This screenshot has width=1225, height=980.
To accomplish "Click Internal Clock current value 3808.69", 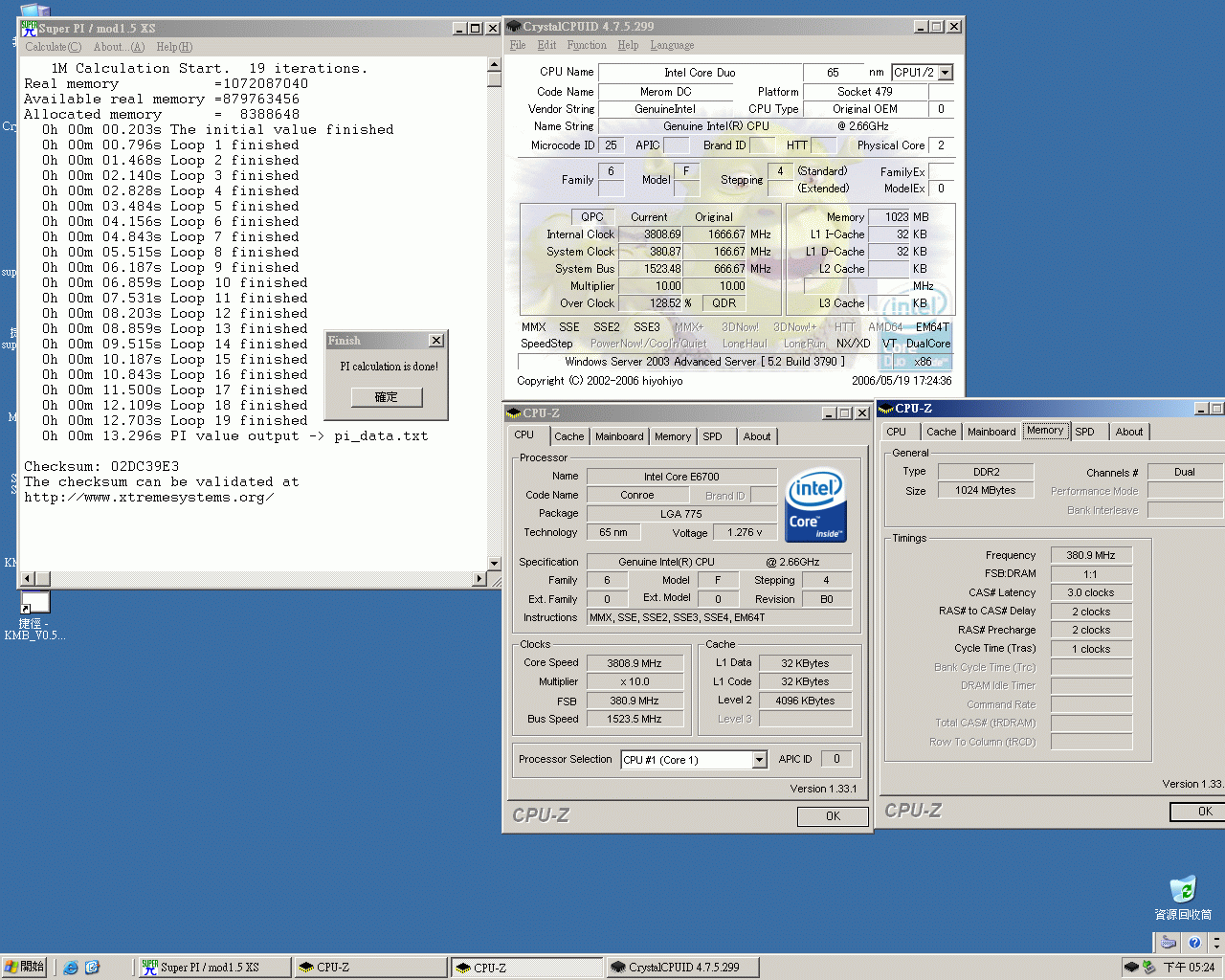I will click(651, 234).
